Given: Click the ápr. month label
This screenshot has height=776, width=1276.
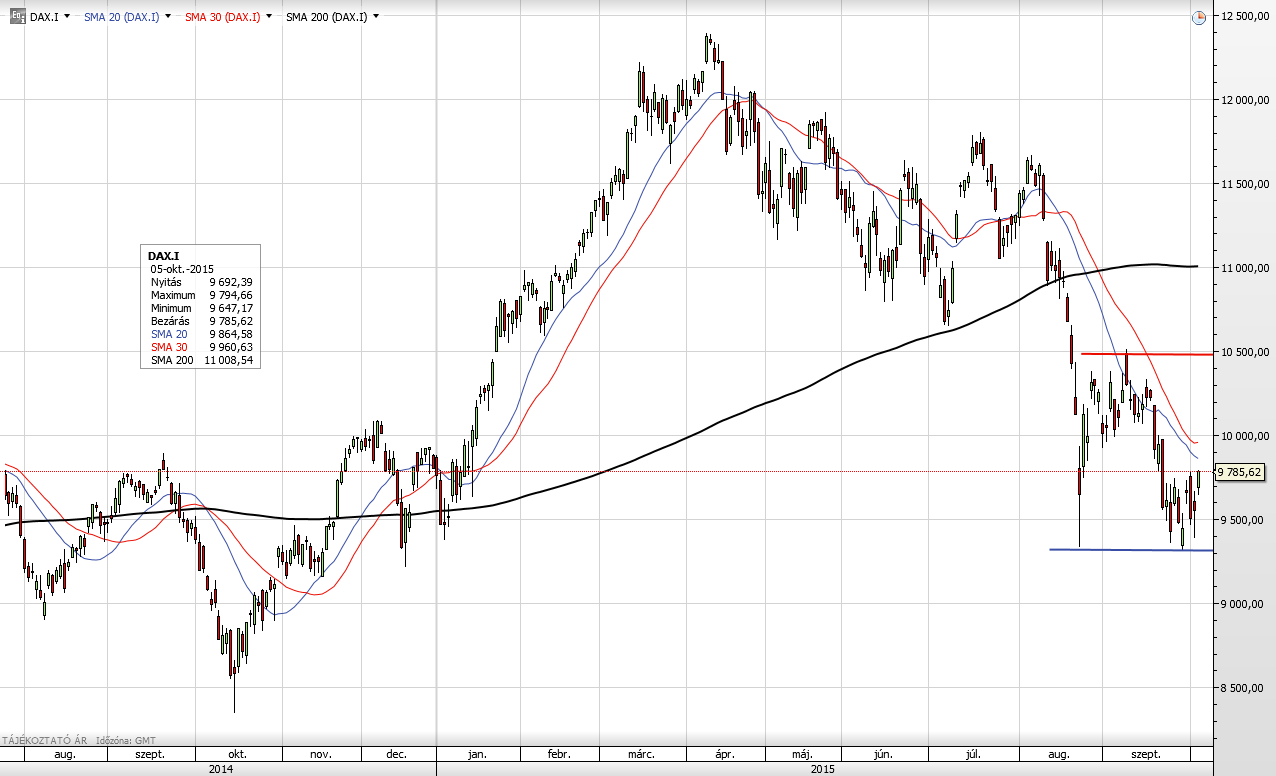Looking at the screenshot, I should tap(724, 754).
